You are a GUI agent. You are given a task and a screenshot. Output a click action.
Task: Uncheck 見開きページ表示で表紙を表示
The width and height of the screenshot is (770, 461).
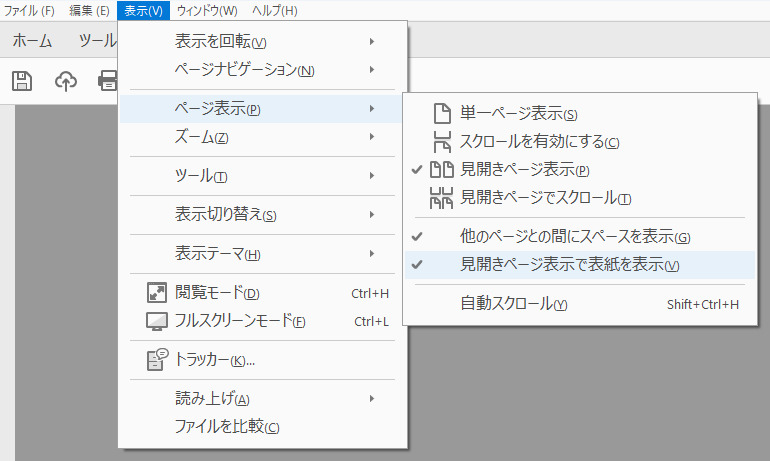tap(569, 265)
